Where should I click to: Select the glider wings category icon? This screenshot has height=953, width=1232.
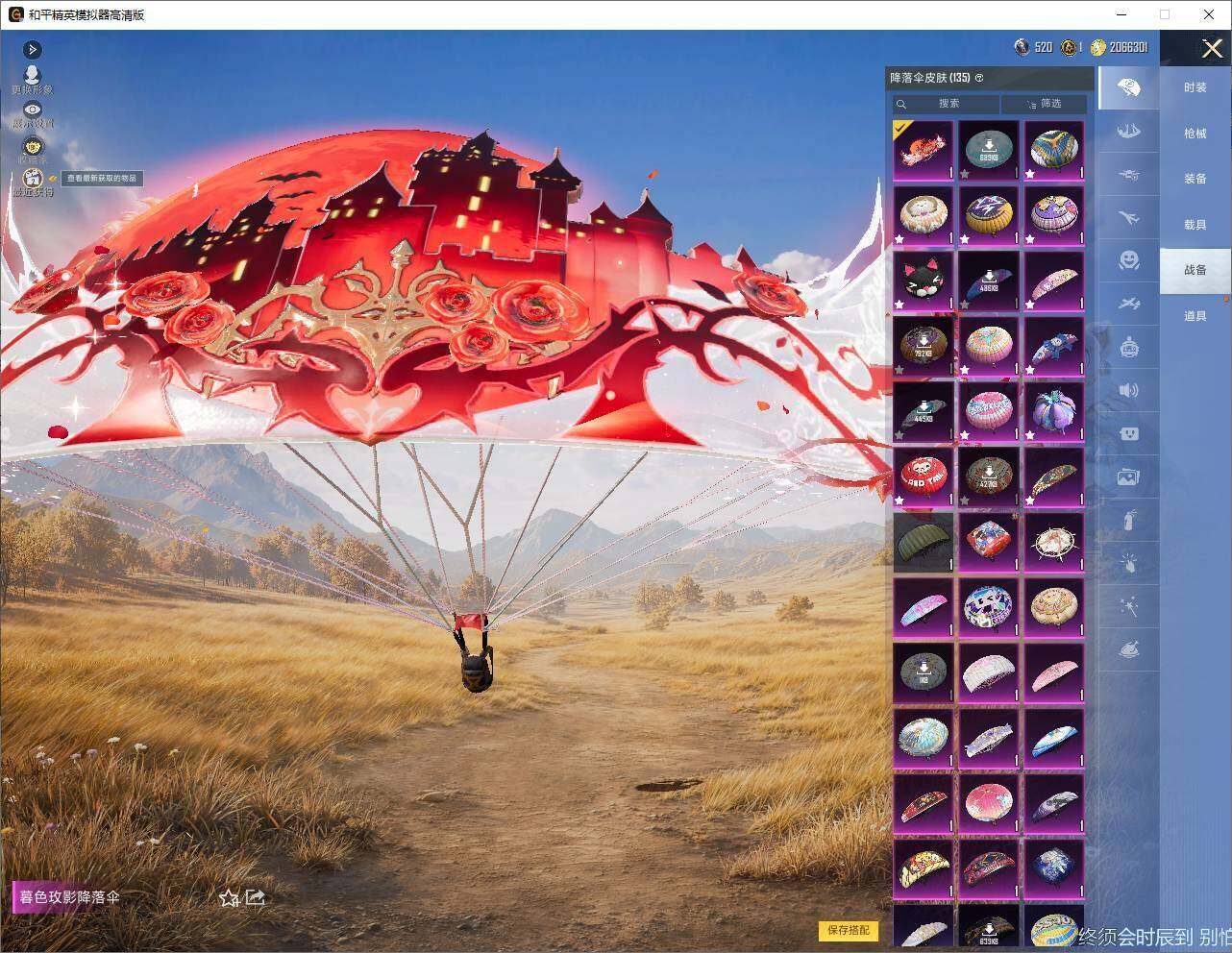(x=1129, y=132)
